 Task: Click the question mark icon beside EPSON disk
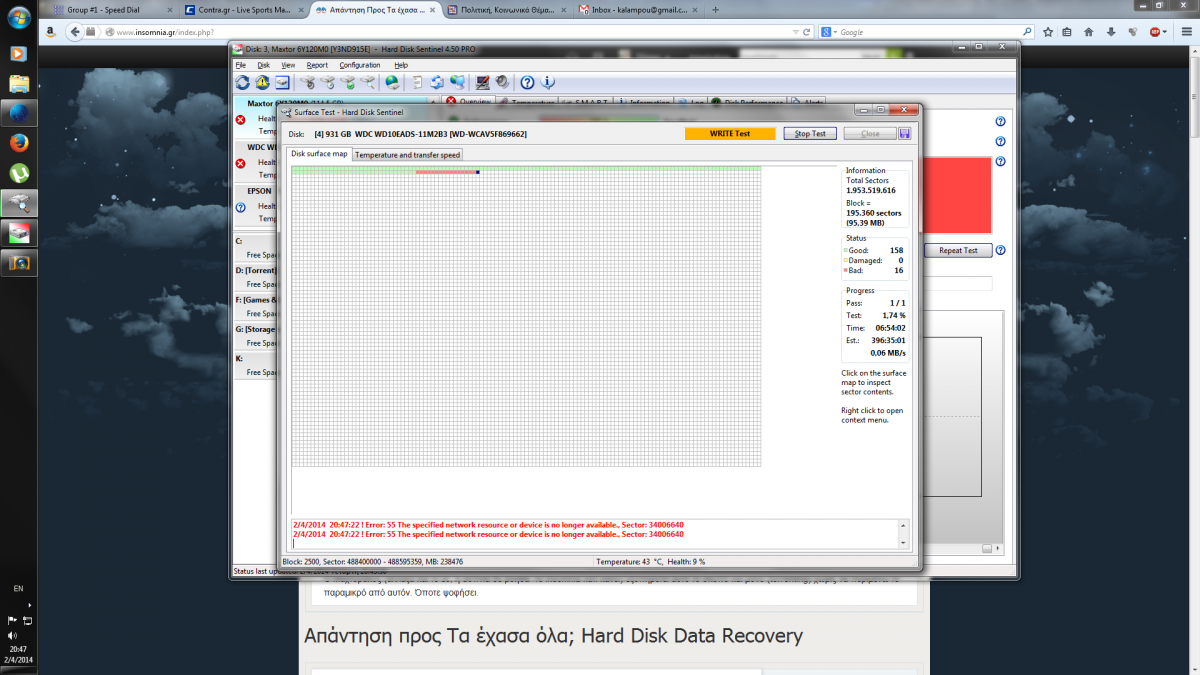coord(241,207)
